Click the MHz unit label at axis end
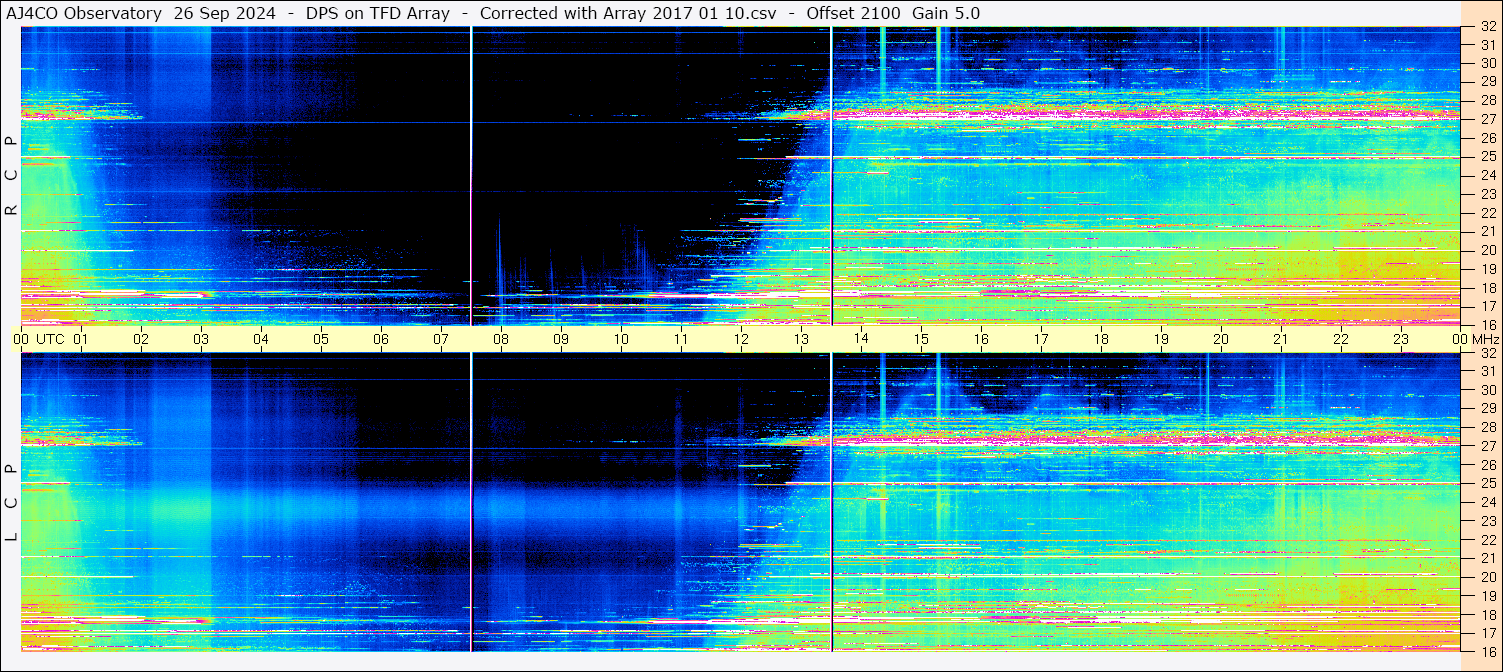Image resolution: width=1503 pixels, height=672 pixels. (x=1486, y=339)
